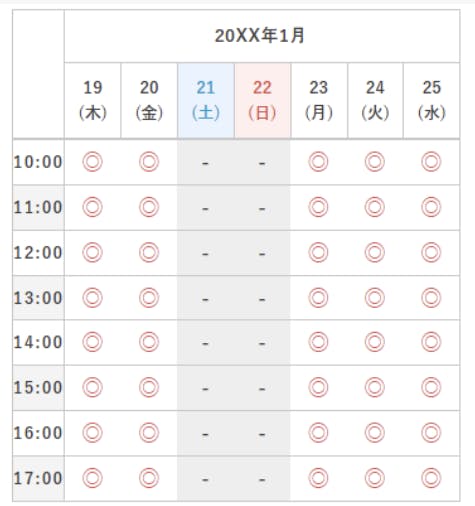Book the 17:00 slot on the 23rd (月)
The height and width of the screenshot is (506, 475).
pyautogui.click(x=318, y=478)
